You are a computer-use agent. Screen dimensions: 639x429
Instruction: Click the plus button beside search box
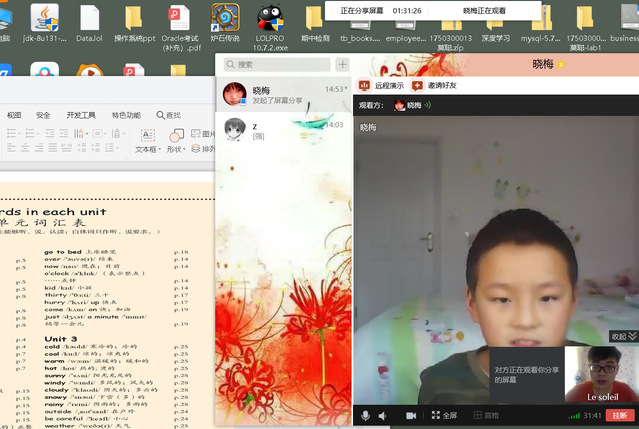343,64
